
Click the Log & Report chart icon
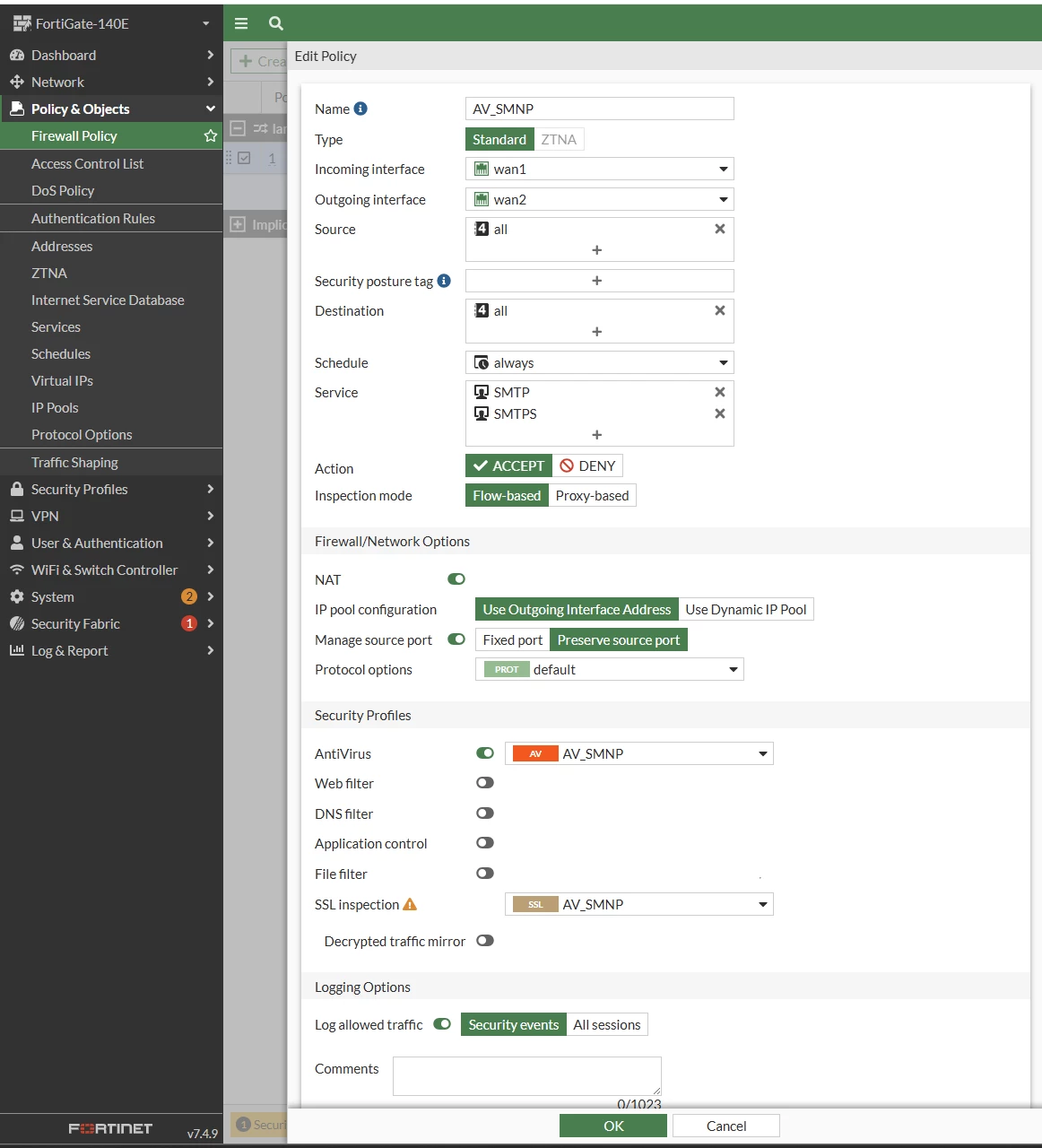(16, 650)
